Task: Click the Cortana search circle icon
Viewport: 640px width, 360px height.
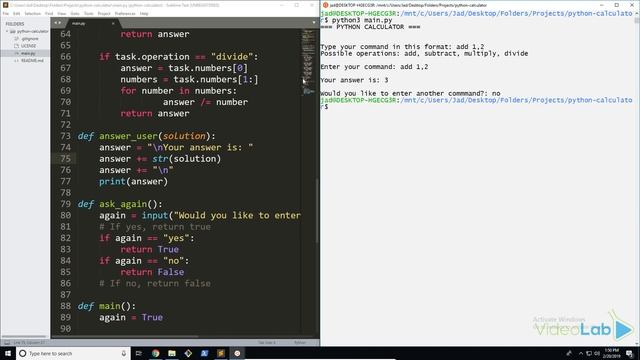Action: coord(23,353)
